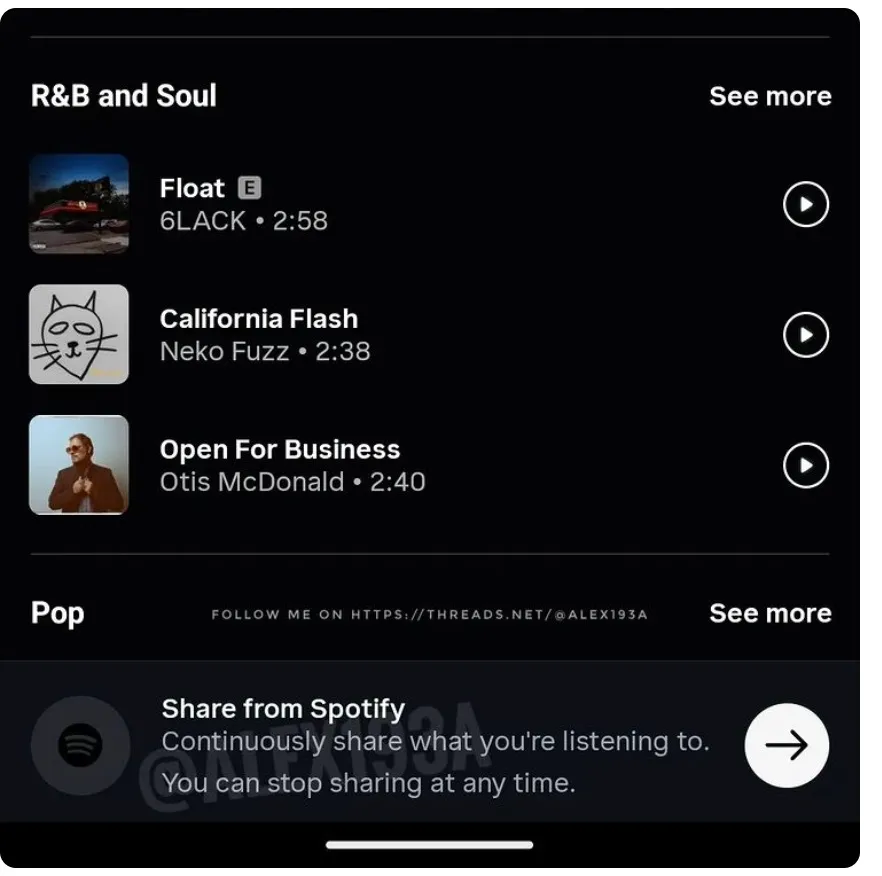Viewport: 882px width, 876px height.
Task: See more Pop songs
Action: coord(770,613)
